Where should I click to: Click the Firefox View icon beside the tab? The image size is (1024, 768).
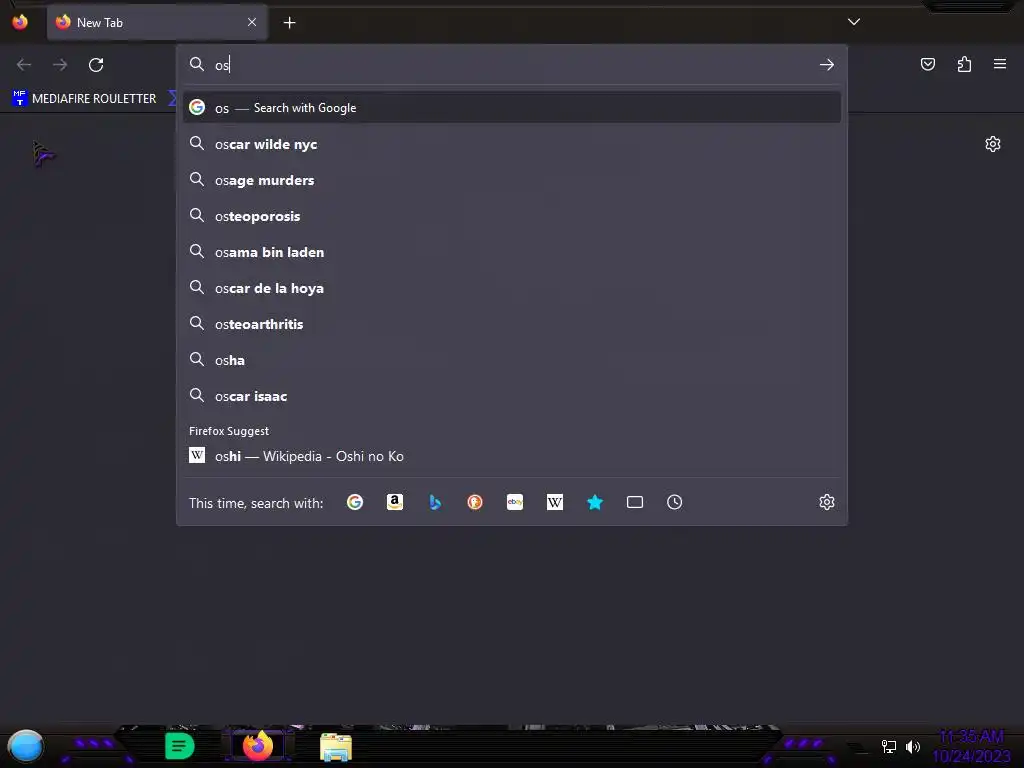tap(20, 22)
